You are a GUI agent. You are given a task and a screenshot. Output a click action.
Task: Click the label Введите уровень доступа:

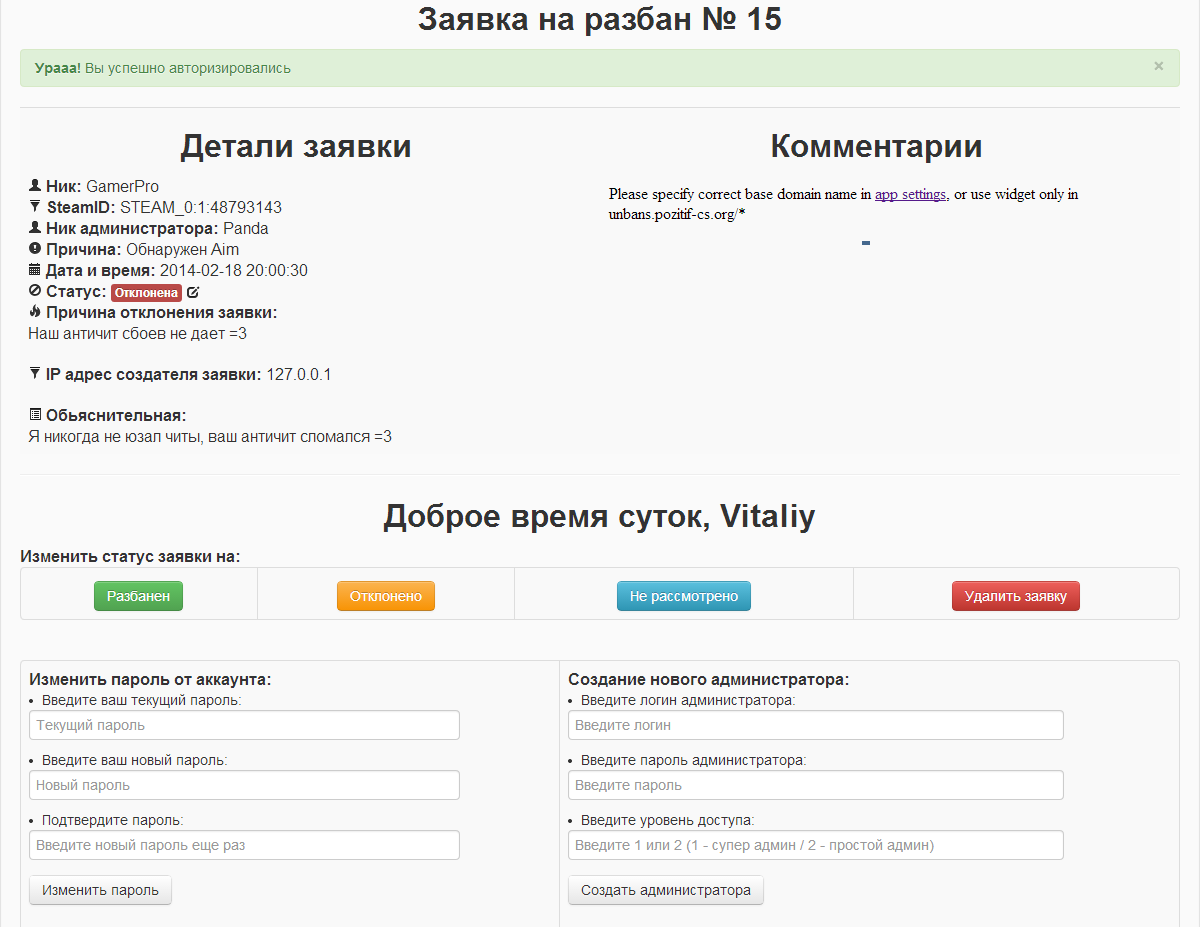click(668, 820)
